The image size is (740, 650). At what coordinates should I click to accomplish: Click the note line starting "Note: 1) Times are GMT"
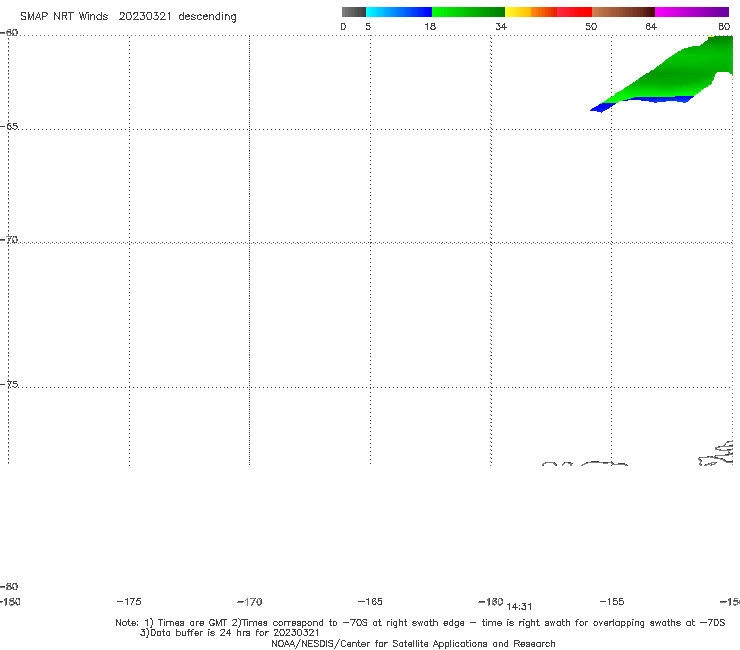420,623
